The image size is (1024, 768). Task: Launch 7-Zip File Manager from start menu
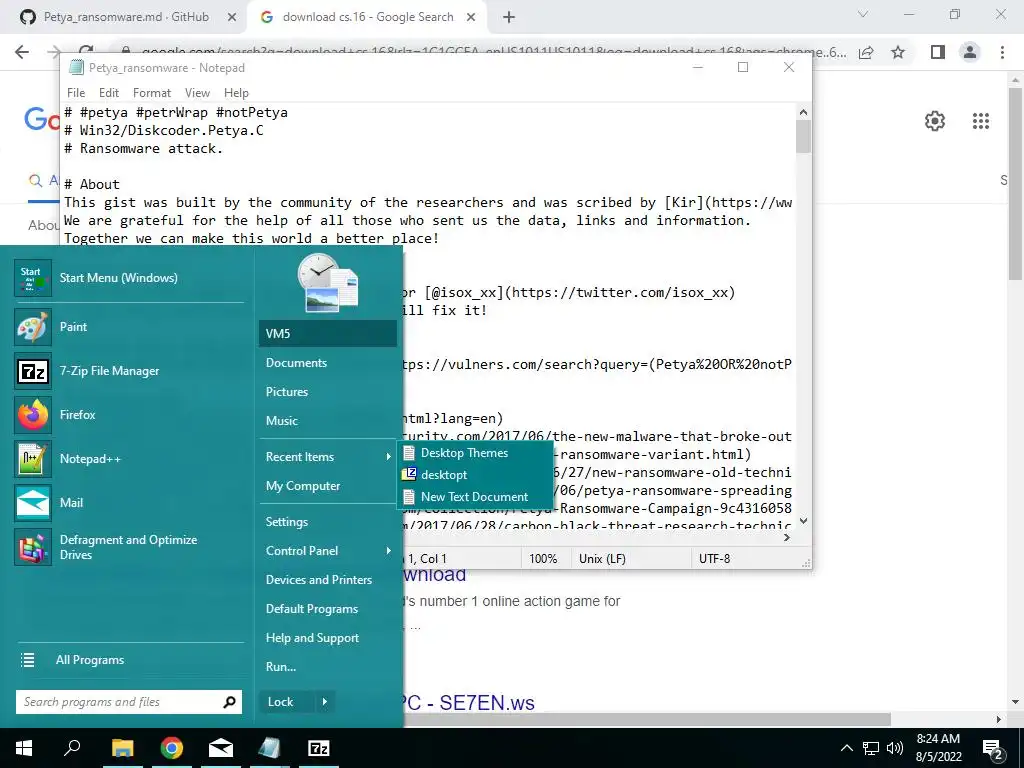pos(129,371)
